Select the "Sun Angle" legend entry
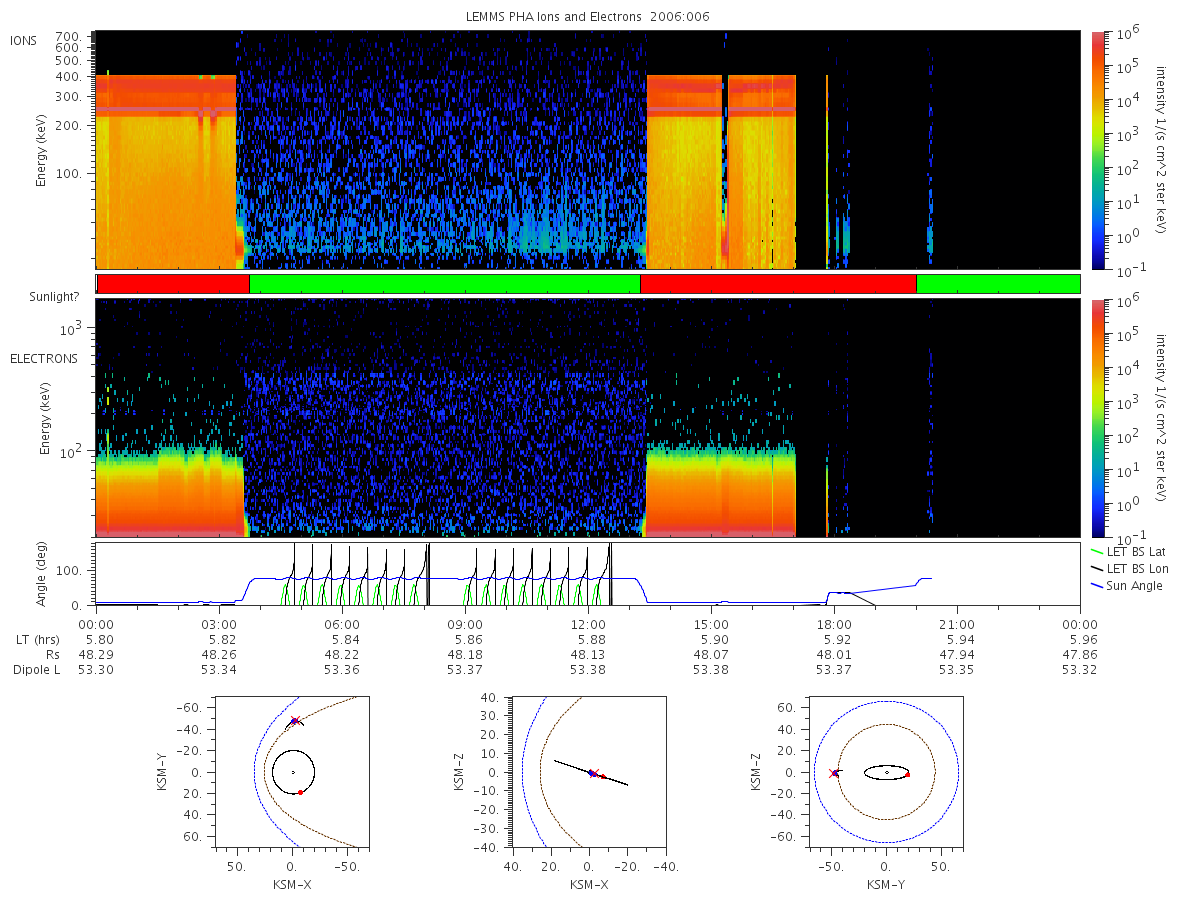The image size is (1200, 900). [x=1127, y=585]
